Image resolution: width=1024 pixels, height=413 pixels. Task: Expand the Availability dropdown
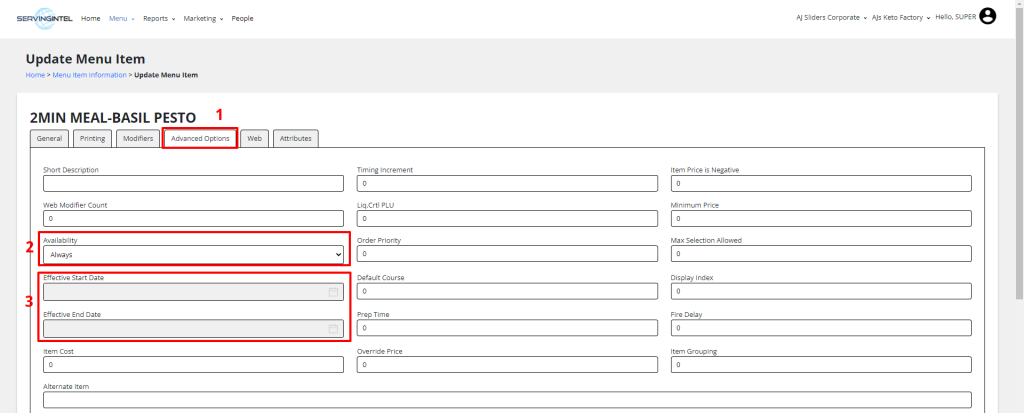coord(194,255)
